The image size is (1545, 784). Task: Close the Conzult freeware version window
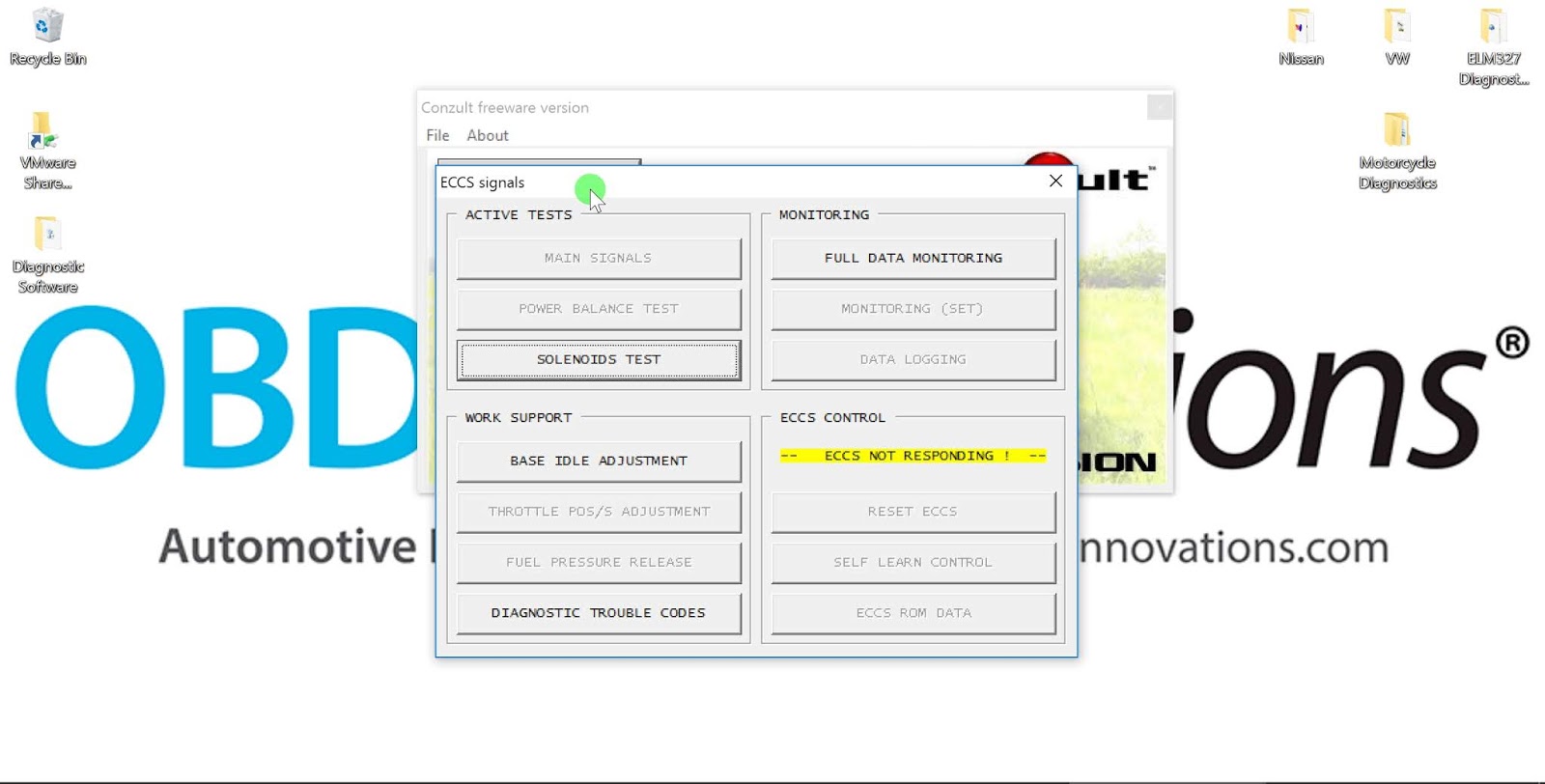pyautogui.click(x=1160, y=107)
